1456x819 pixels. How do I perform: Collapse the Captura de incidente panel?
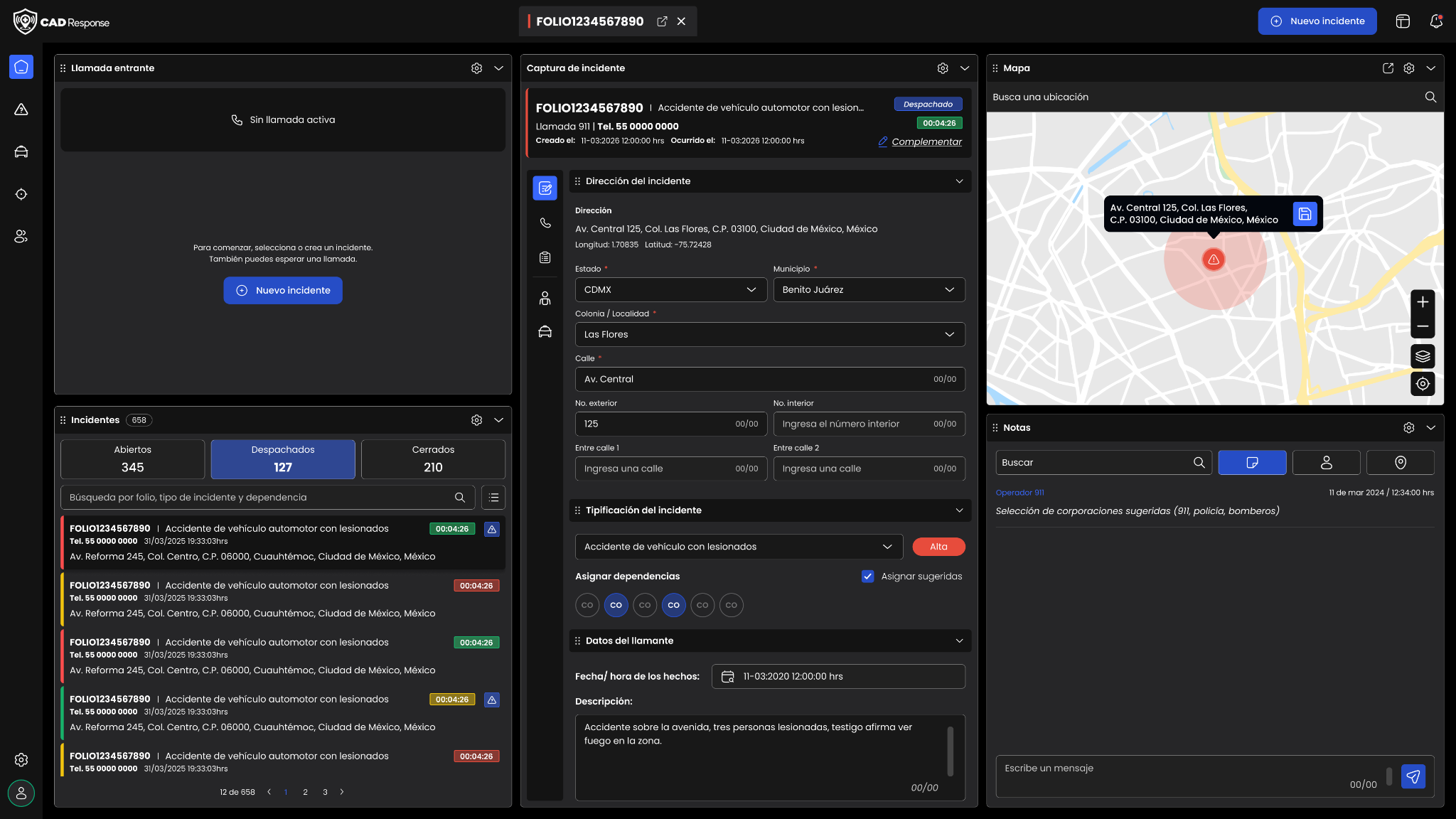[965, 68]
